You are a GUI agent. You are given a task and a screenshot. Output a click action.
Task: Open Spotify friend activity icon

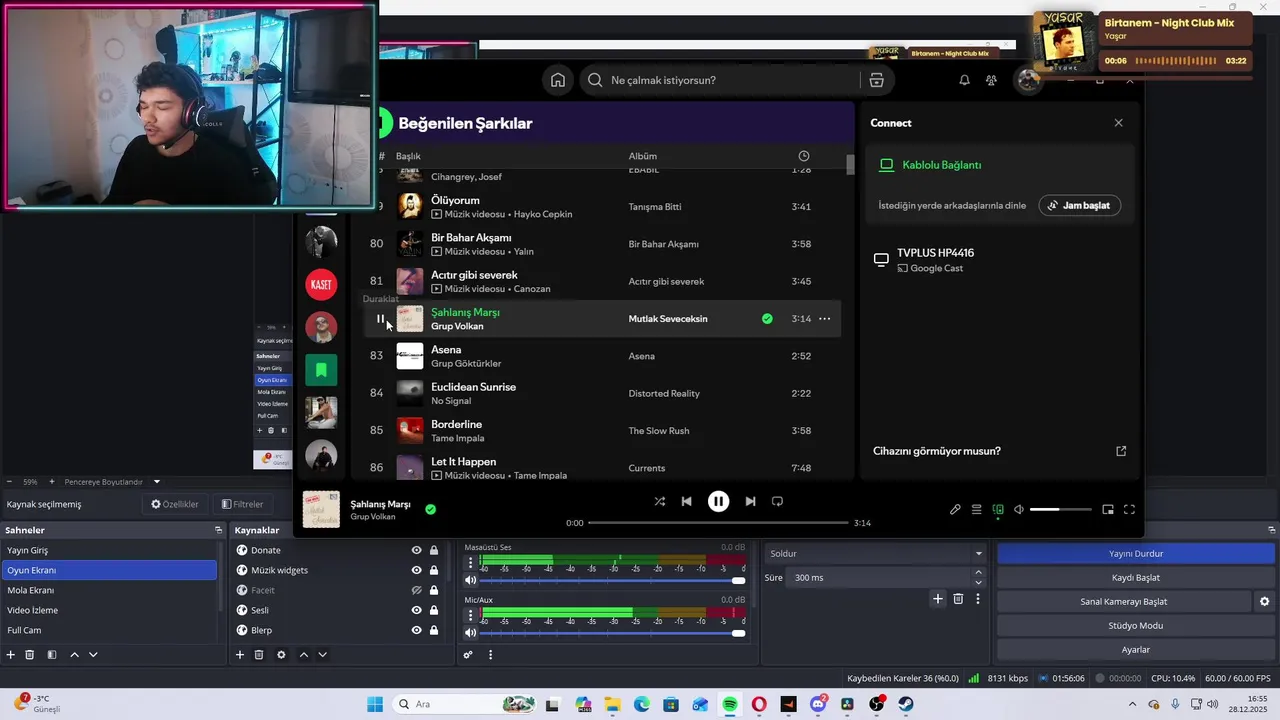[991, 80]
